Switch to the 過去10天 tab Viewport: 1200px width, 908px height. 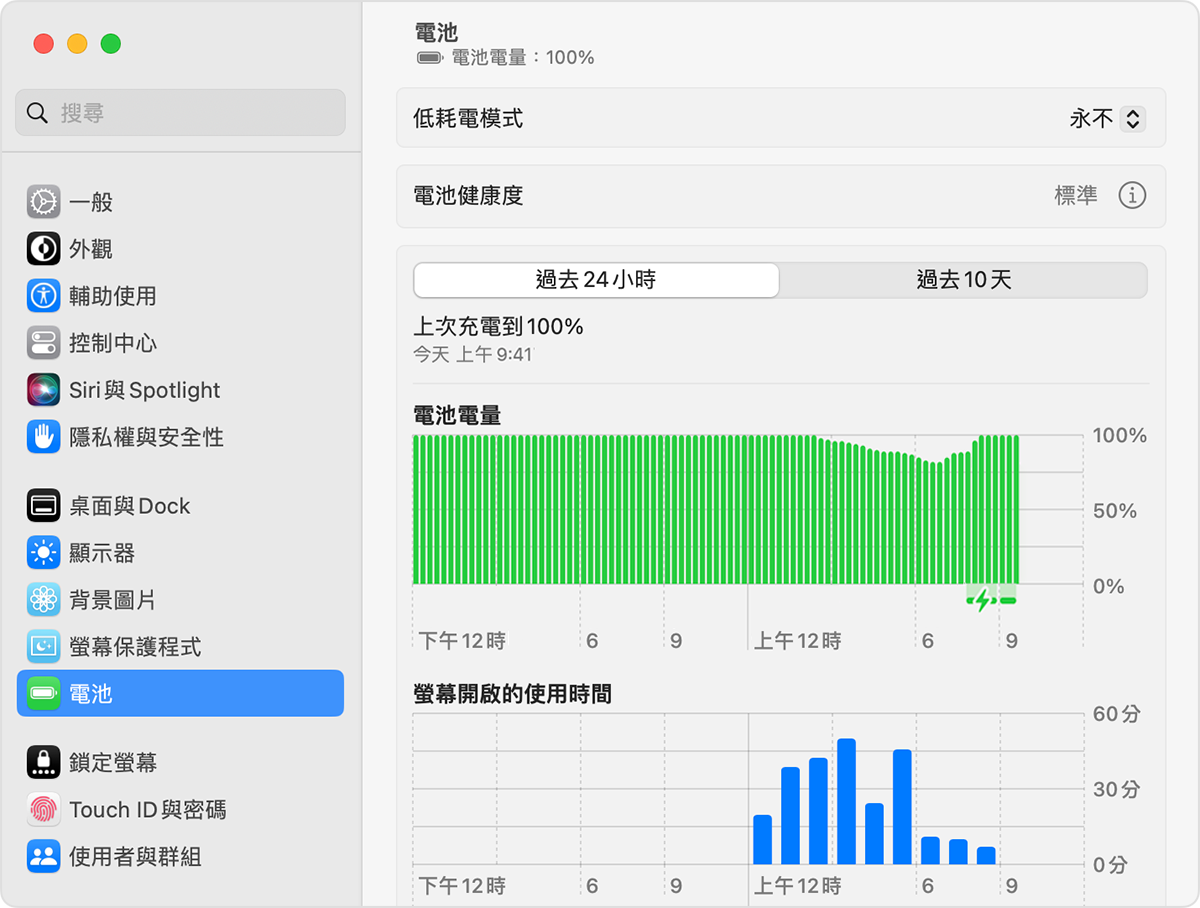click(964, 280)
